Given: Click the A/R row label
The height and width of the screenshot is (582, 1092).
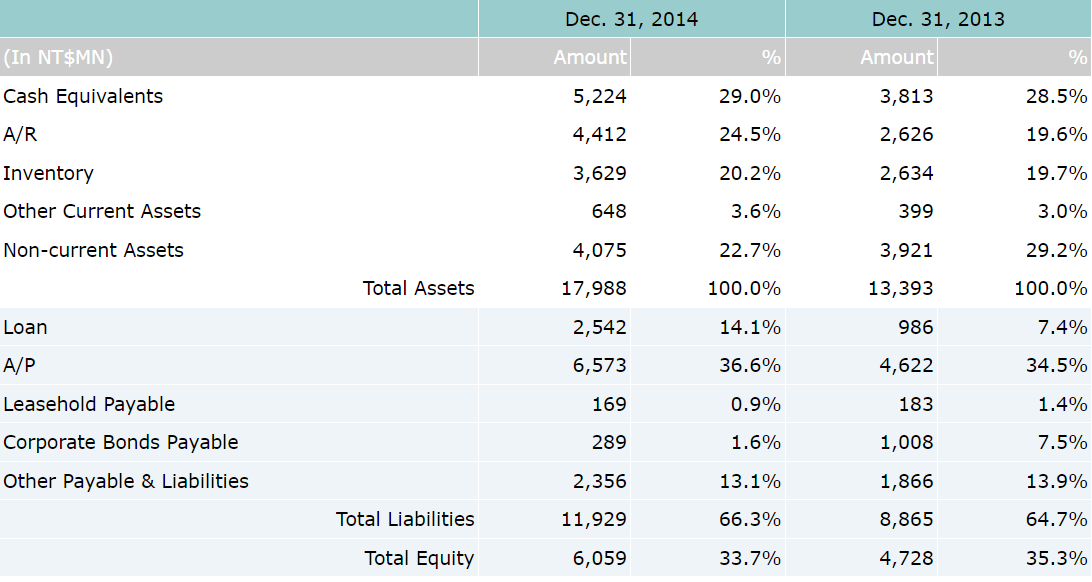Looking at the screenshot, I should click(21, 135).
